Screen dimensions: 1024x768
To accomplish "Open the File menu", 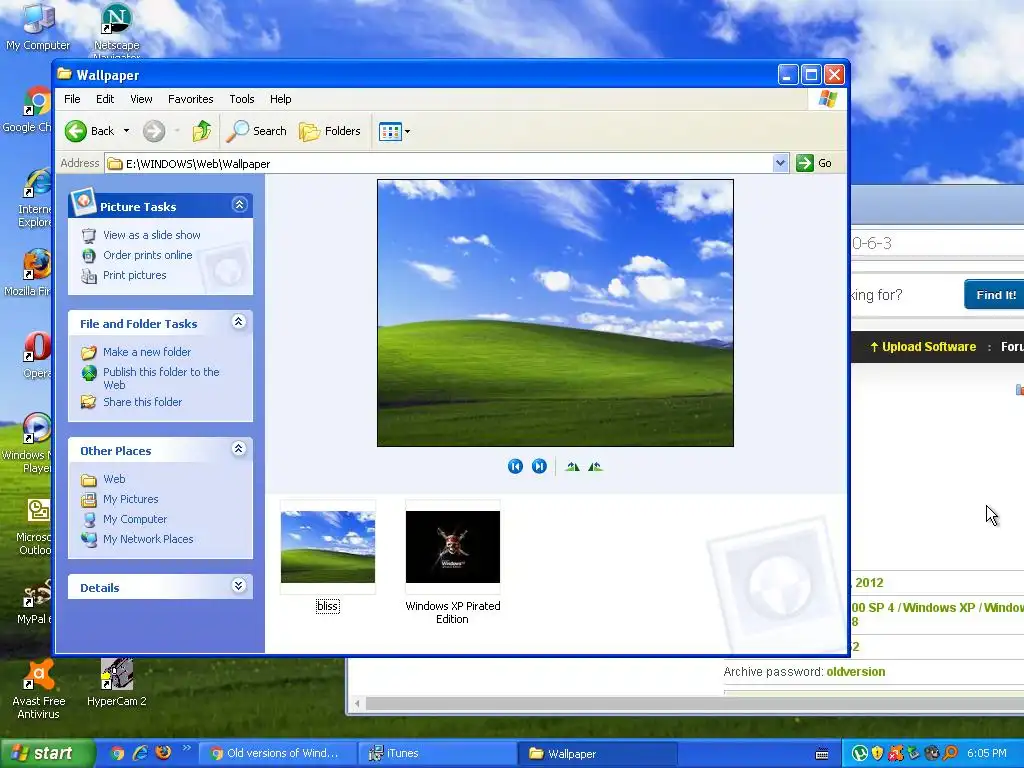I will pos(72,99).
